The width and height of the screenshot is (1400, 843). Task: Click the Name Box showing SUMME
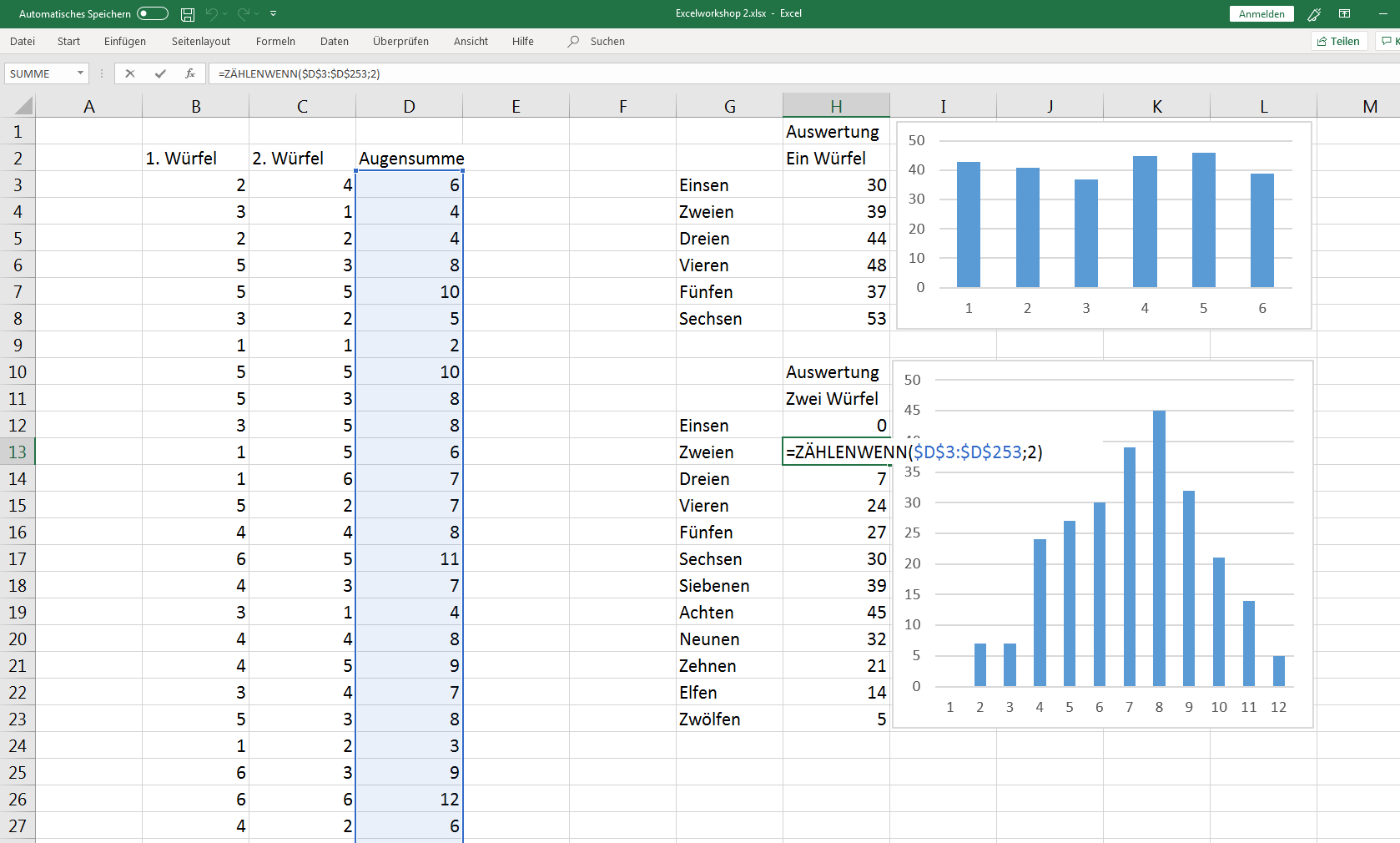pos(40,73)
